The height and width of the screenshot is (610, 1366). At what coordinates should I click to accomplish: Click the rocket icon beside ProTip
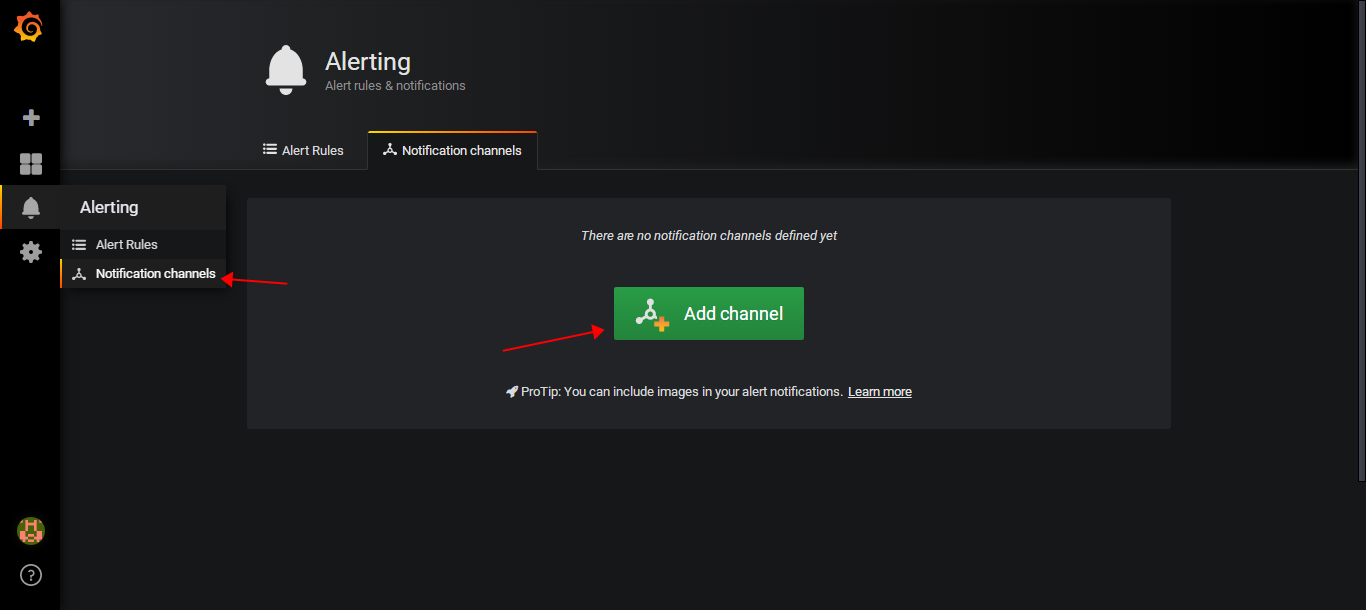[512, 392]
